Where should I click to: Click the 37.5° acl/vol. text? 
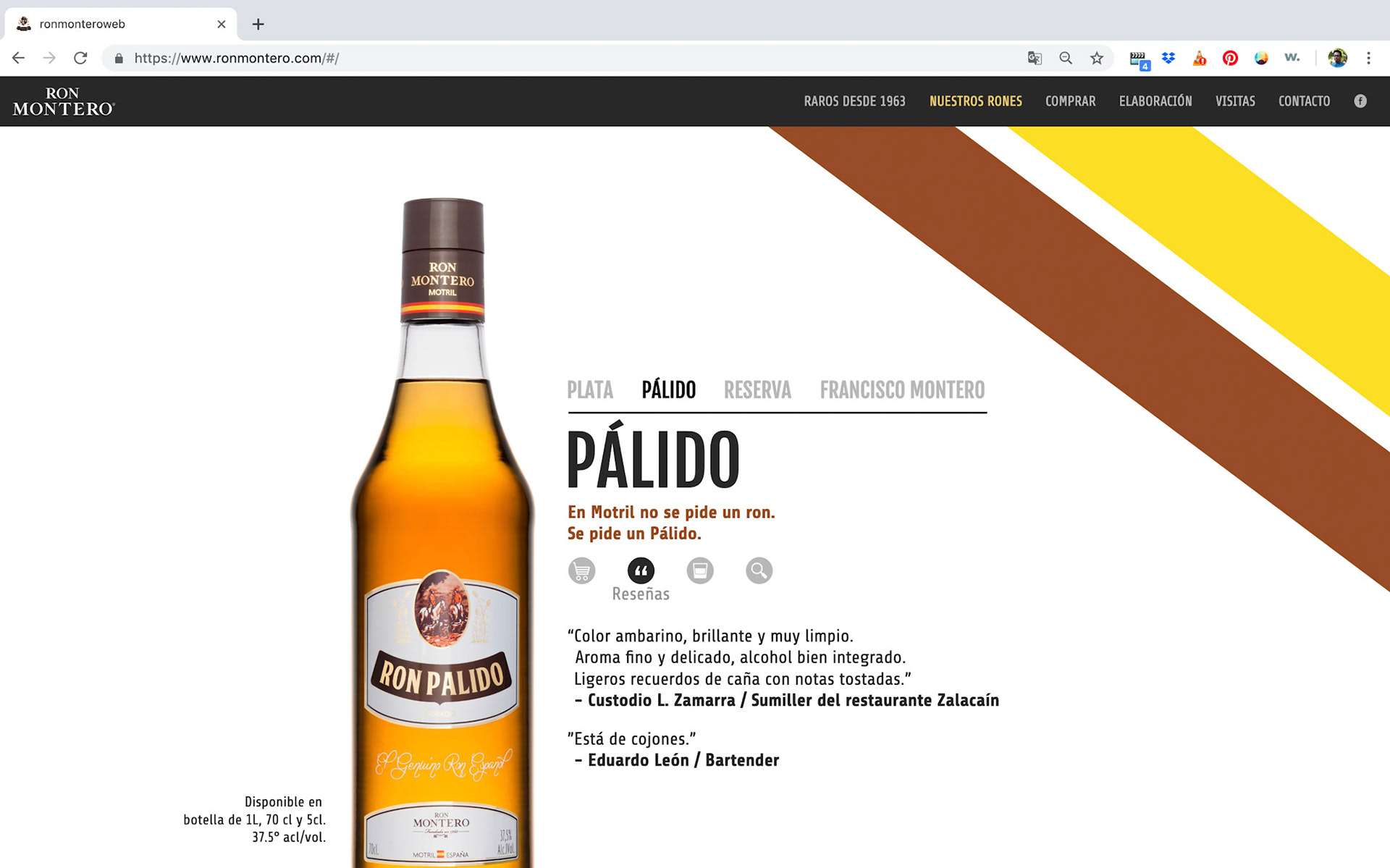pos(289,837)
